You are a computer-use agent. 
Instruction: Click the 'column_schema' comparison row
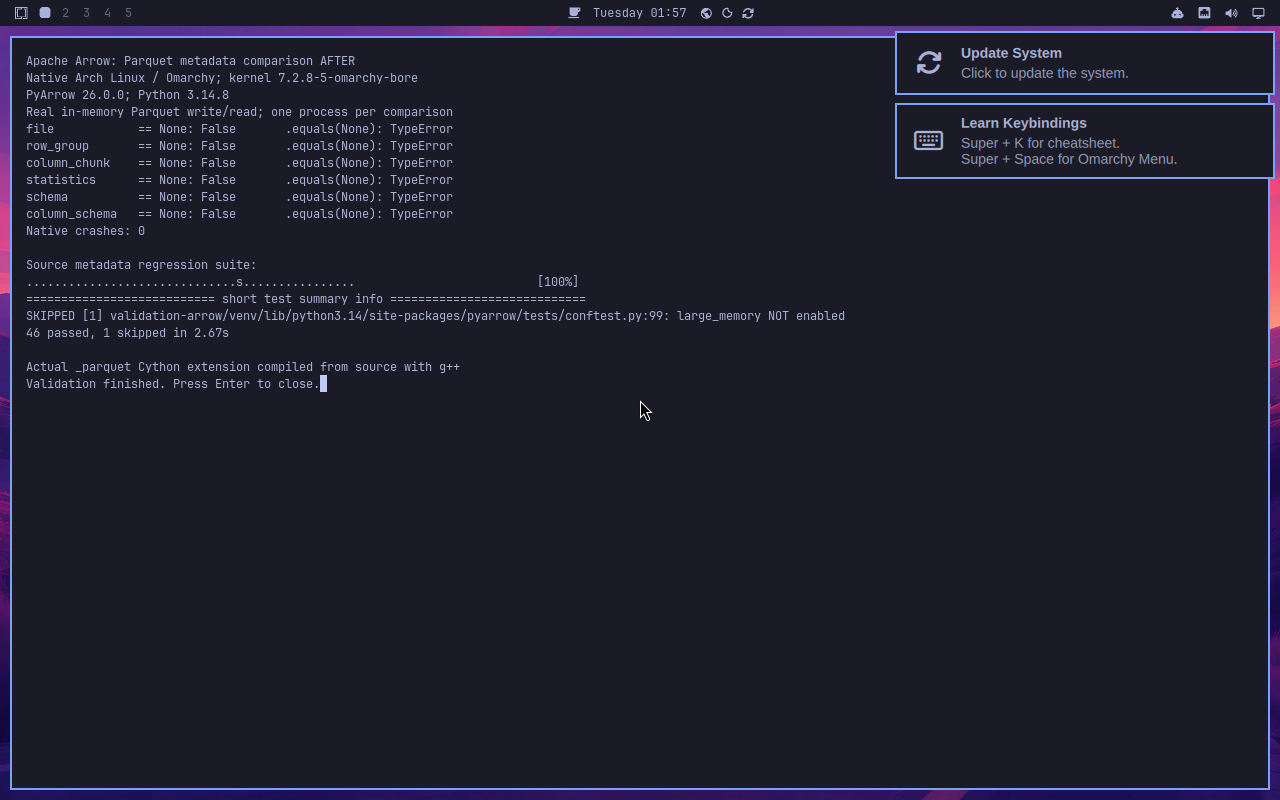tap(239, 214)
